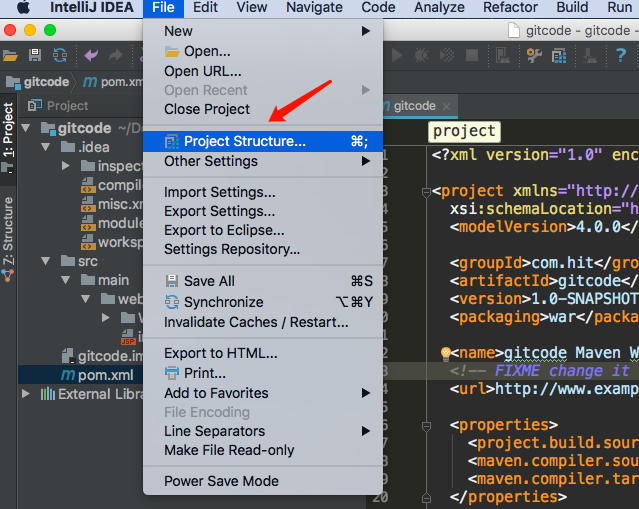Viewport: 639px width, 509px height.
Task: Choose New from the File menu
Action: coord(263,31)
